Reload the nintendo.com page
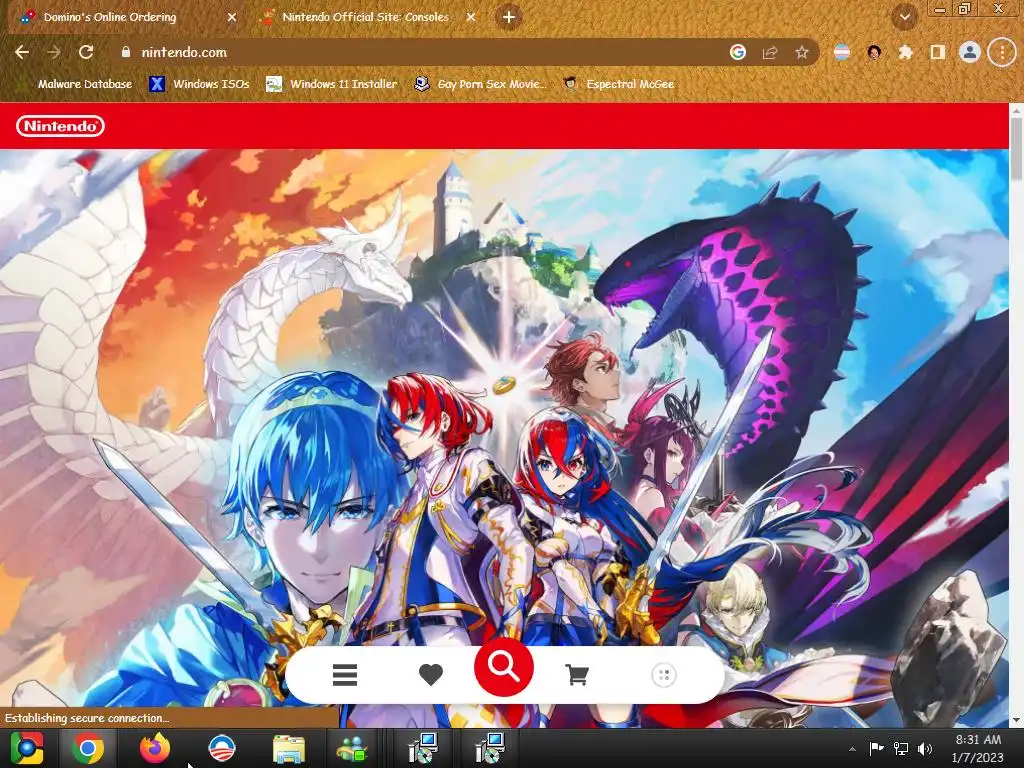Viewport: 1024px width, 768px height. (86, 52)
